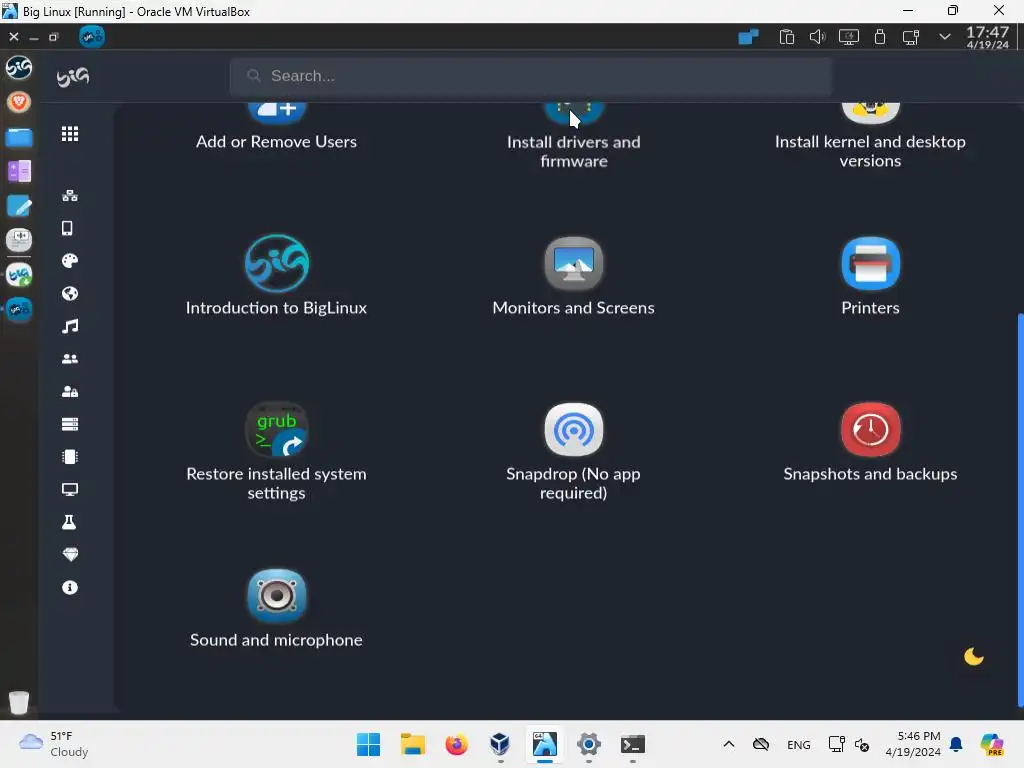Open Introduction to BigLinux
This screenshot has height=768, width=1024.
(276, 276)
